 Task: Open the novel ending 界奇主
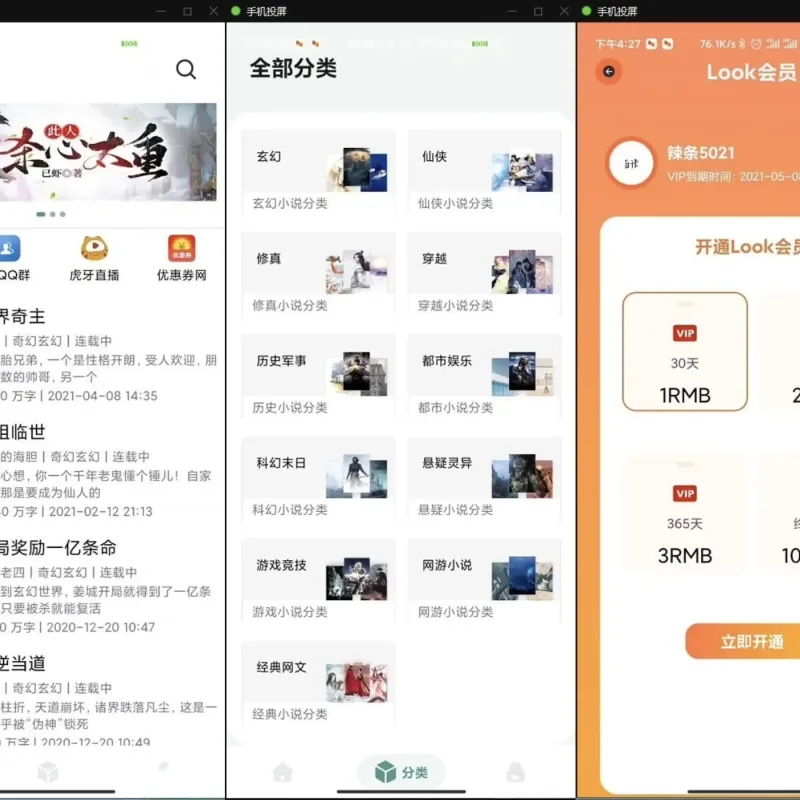point(22,316)
